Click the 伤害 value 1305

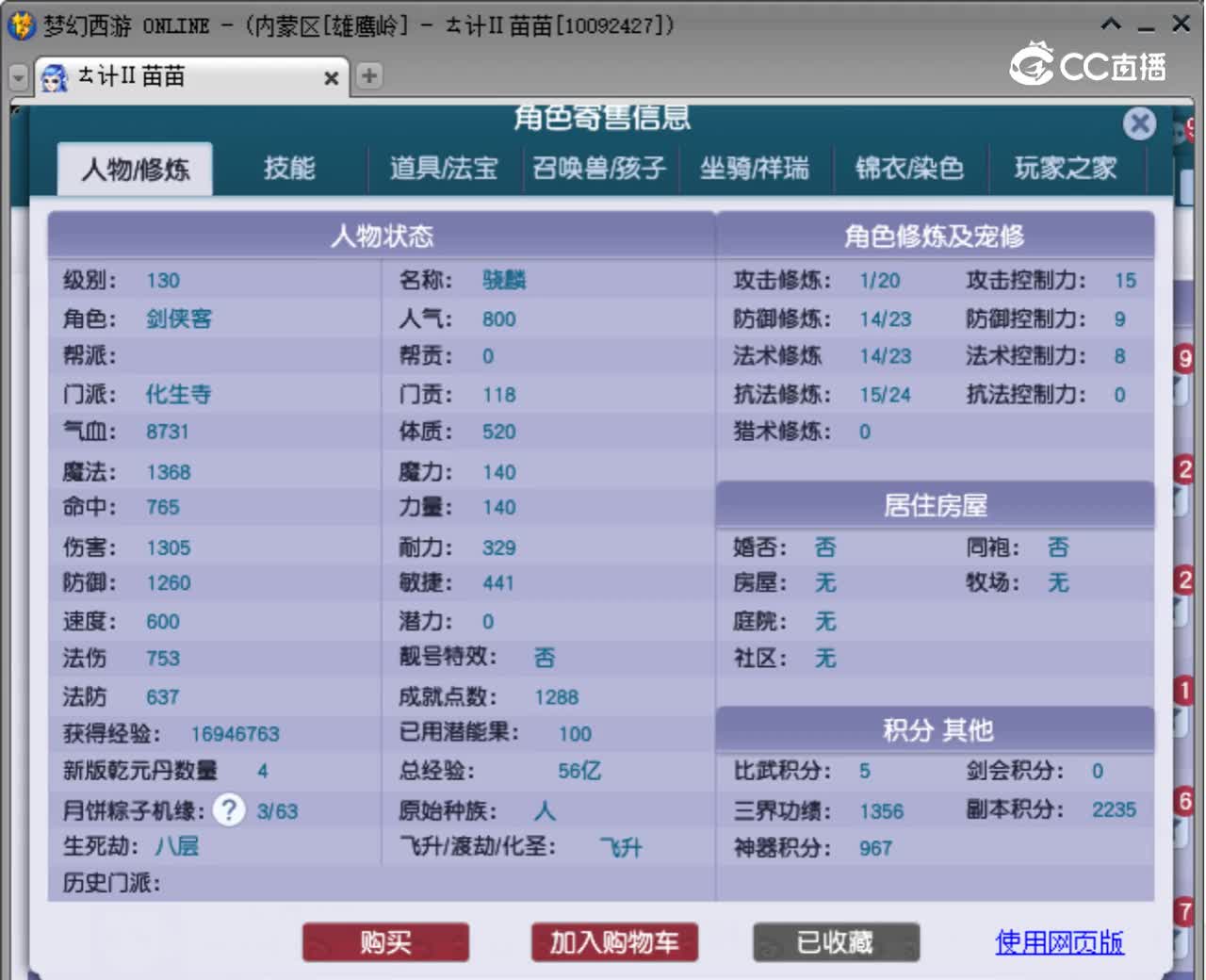169,547
